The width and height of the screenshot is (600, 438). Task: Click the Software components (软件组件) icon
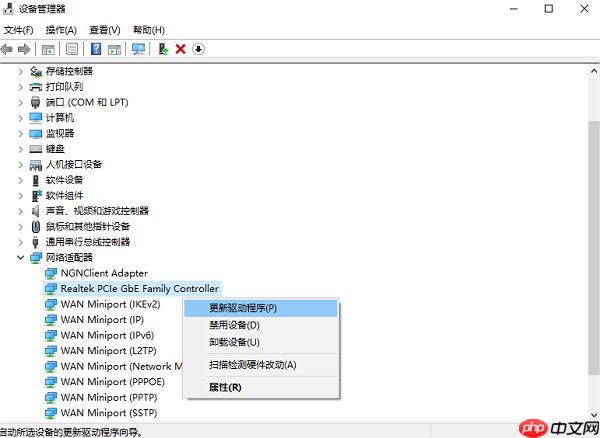click(x=36, y=196)
